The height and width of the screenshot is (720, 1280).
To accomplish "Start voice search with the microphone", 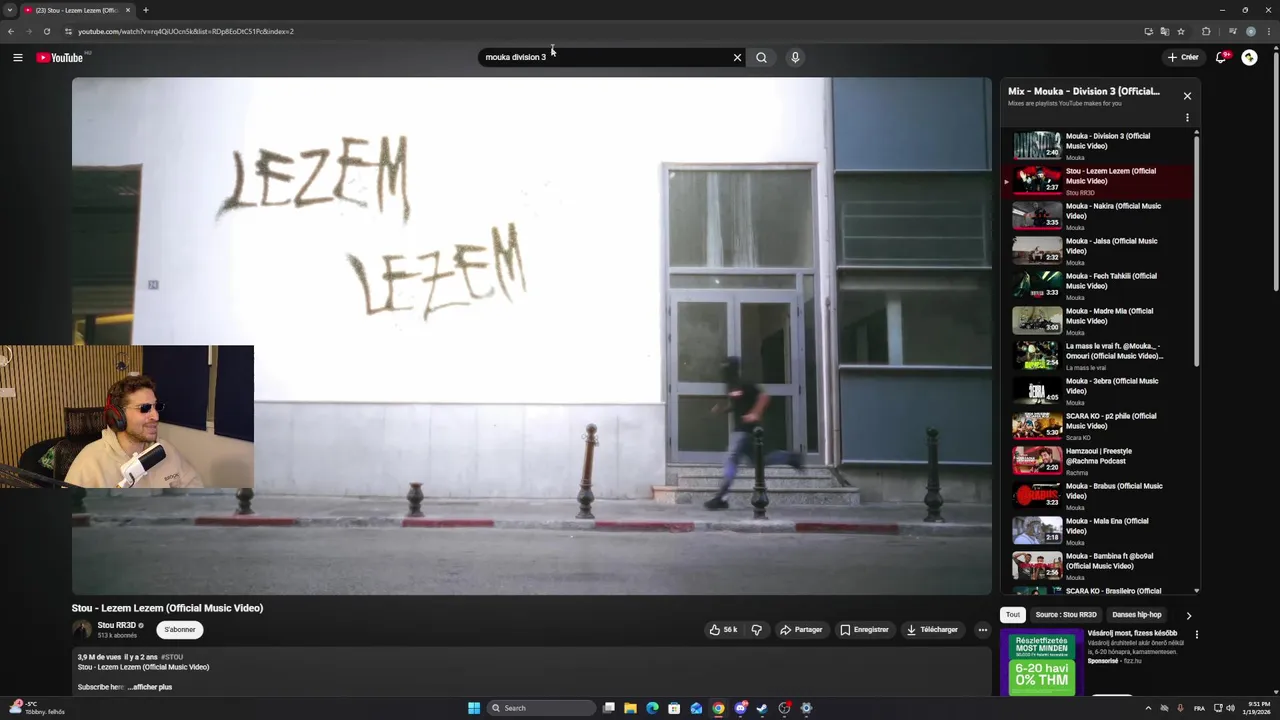I will [x=795, y=57].
